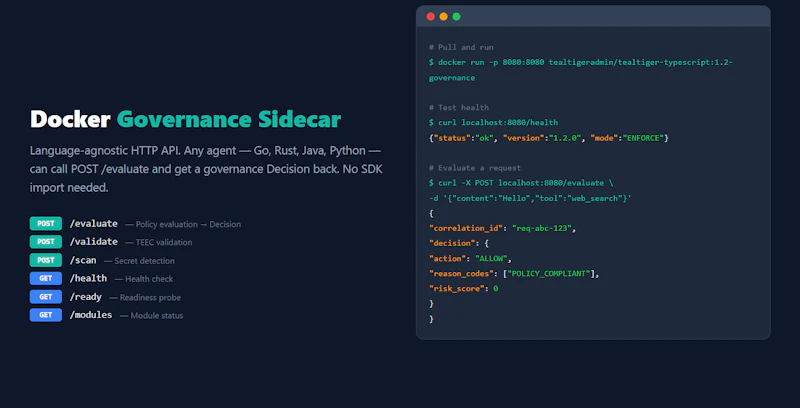Viewport: 800px width, 408px height.
Task: Click the '# Evaluate a request' comment
Action: (475, 168)
